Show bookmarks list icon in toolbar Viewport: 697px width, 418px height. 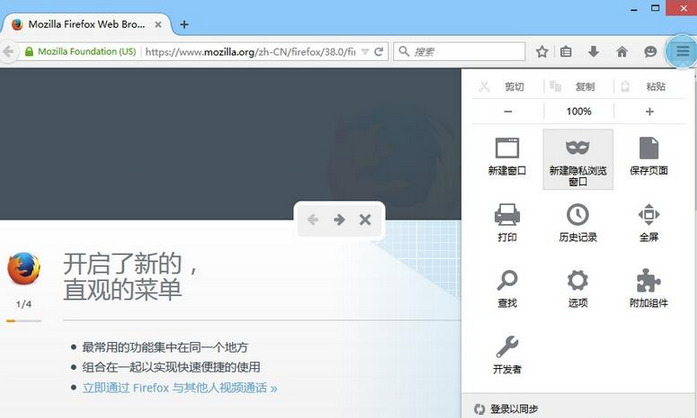click(x=566, y=52)
